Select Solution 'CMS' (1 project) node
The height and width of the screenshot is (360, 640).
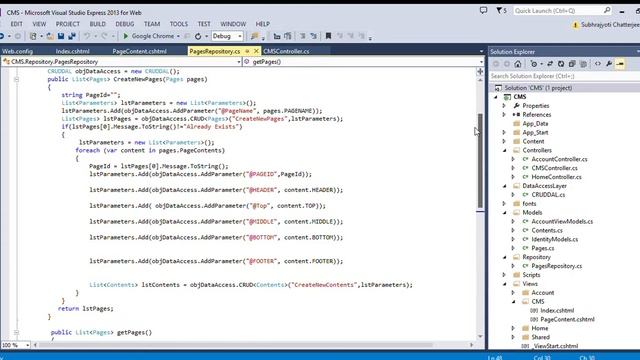[538, 88]
